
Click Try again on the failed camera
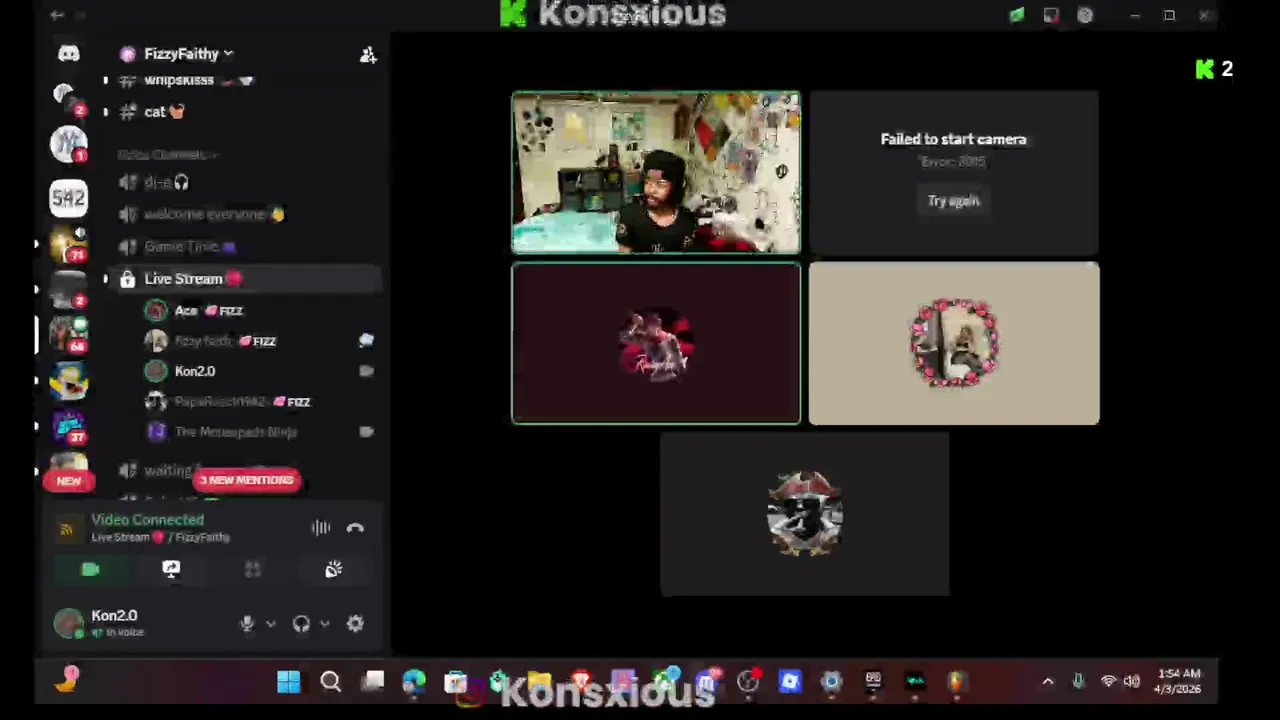(x=953, y=201)
